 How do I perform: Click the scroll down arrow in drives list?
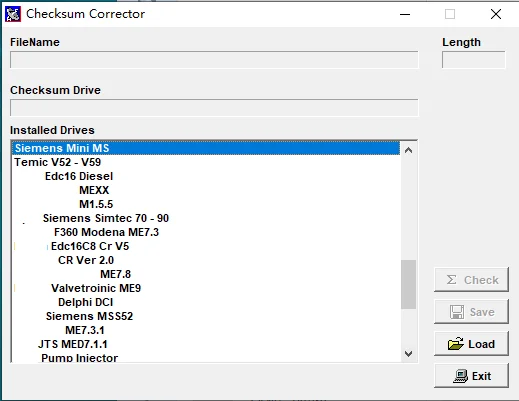tap(408, 353)
